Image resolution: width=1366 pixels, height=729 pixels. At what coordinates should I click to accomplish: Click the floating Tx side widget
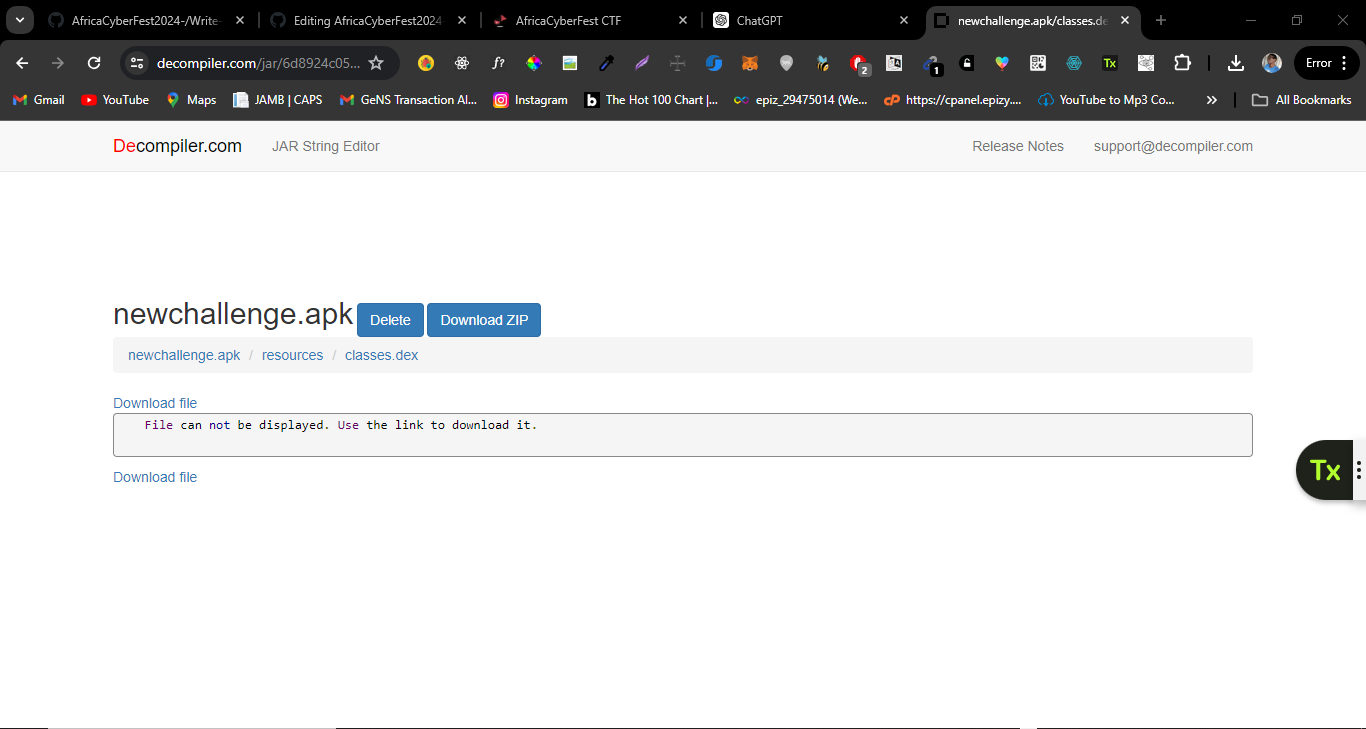coord(1325,470)
